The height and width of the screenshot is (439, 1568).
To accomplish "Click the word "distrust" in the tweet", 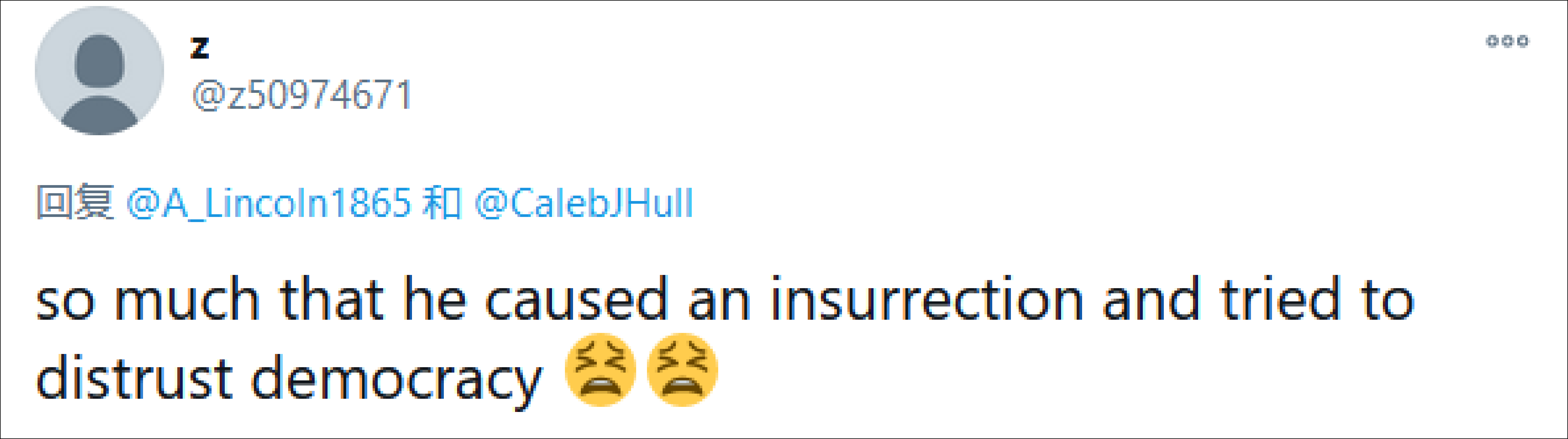I will click(135, 377).
